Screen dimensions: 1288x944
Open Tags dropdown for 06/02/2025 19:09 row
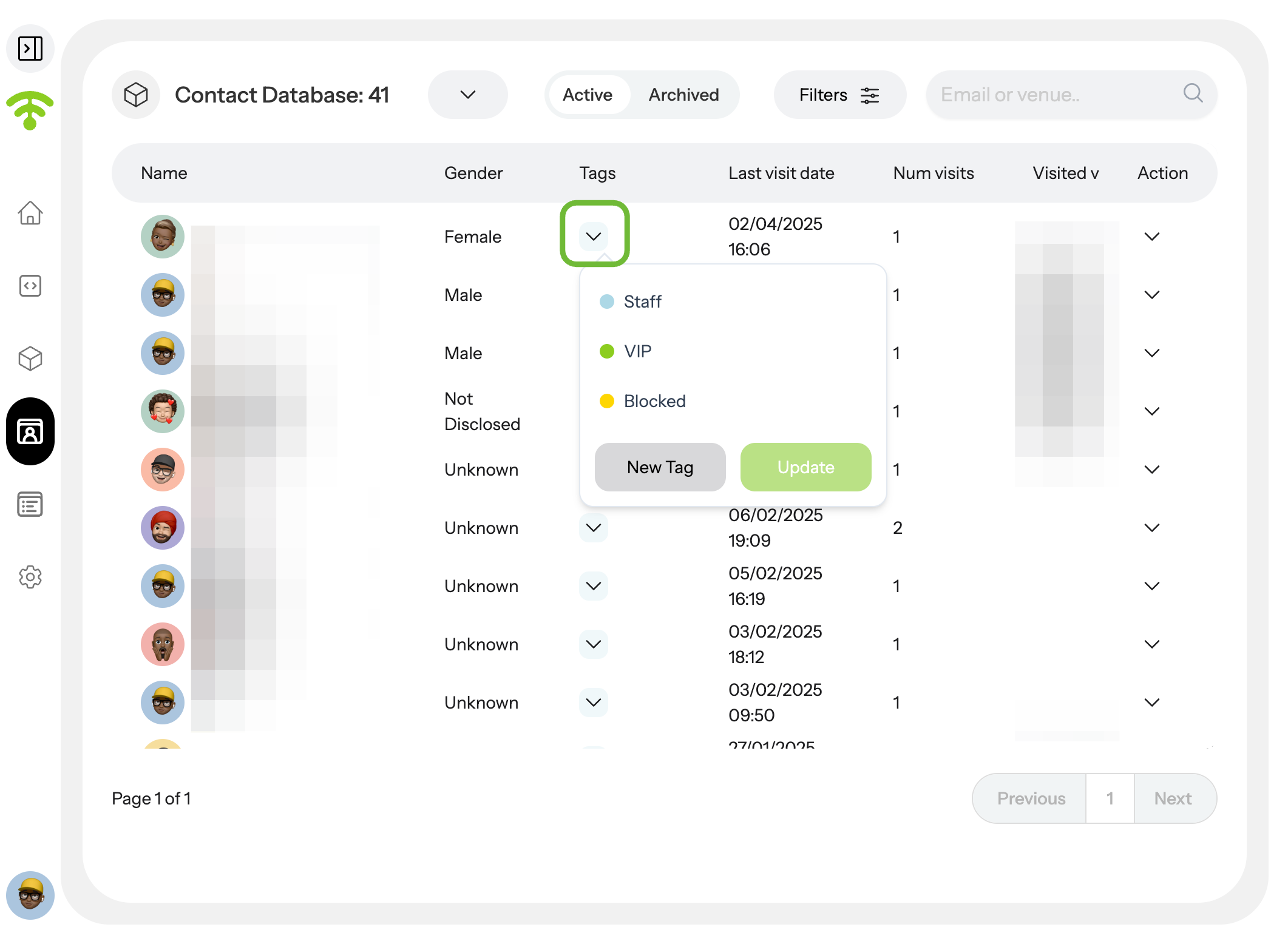(594, 528)
